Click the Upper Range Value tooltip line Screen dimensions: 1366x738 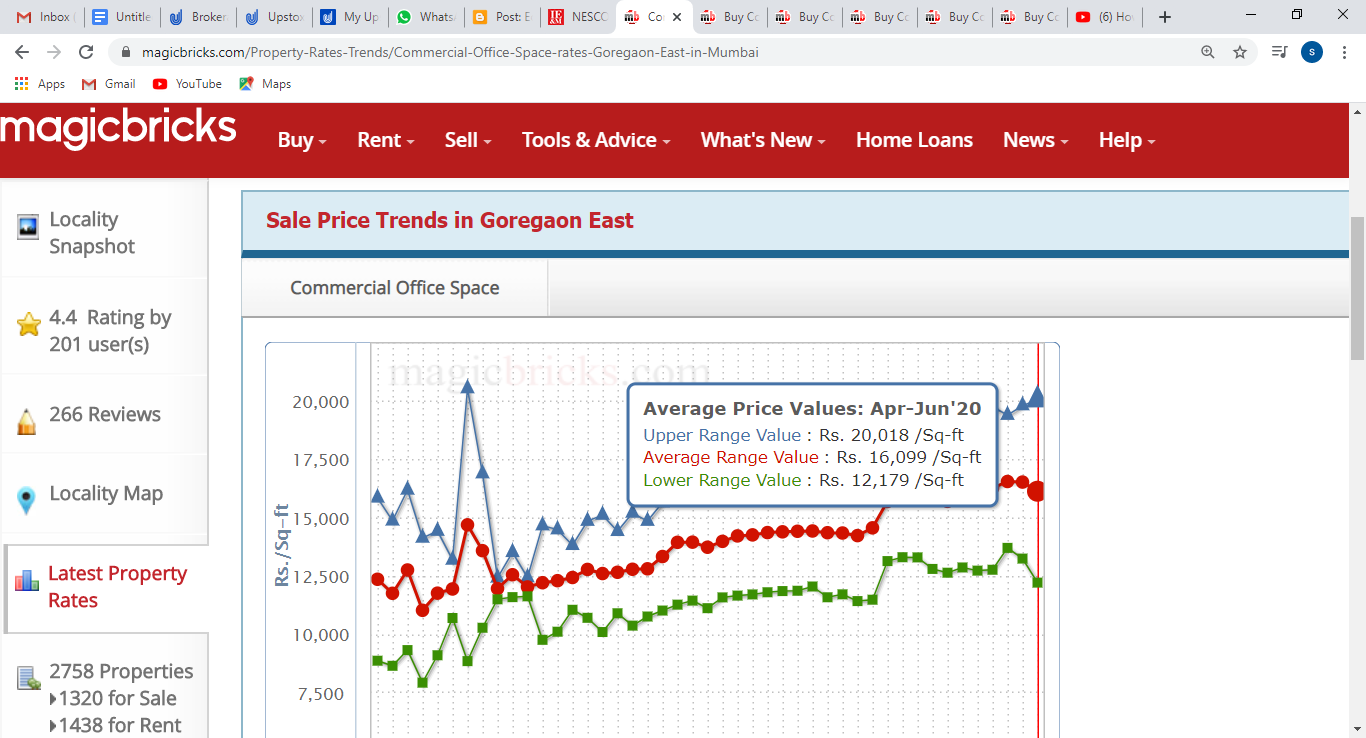point(803,435)
